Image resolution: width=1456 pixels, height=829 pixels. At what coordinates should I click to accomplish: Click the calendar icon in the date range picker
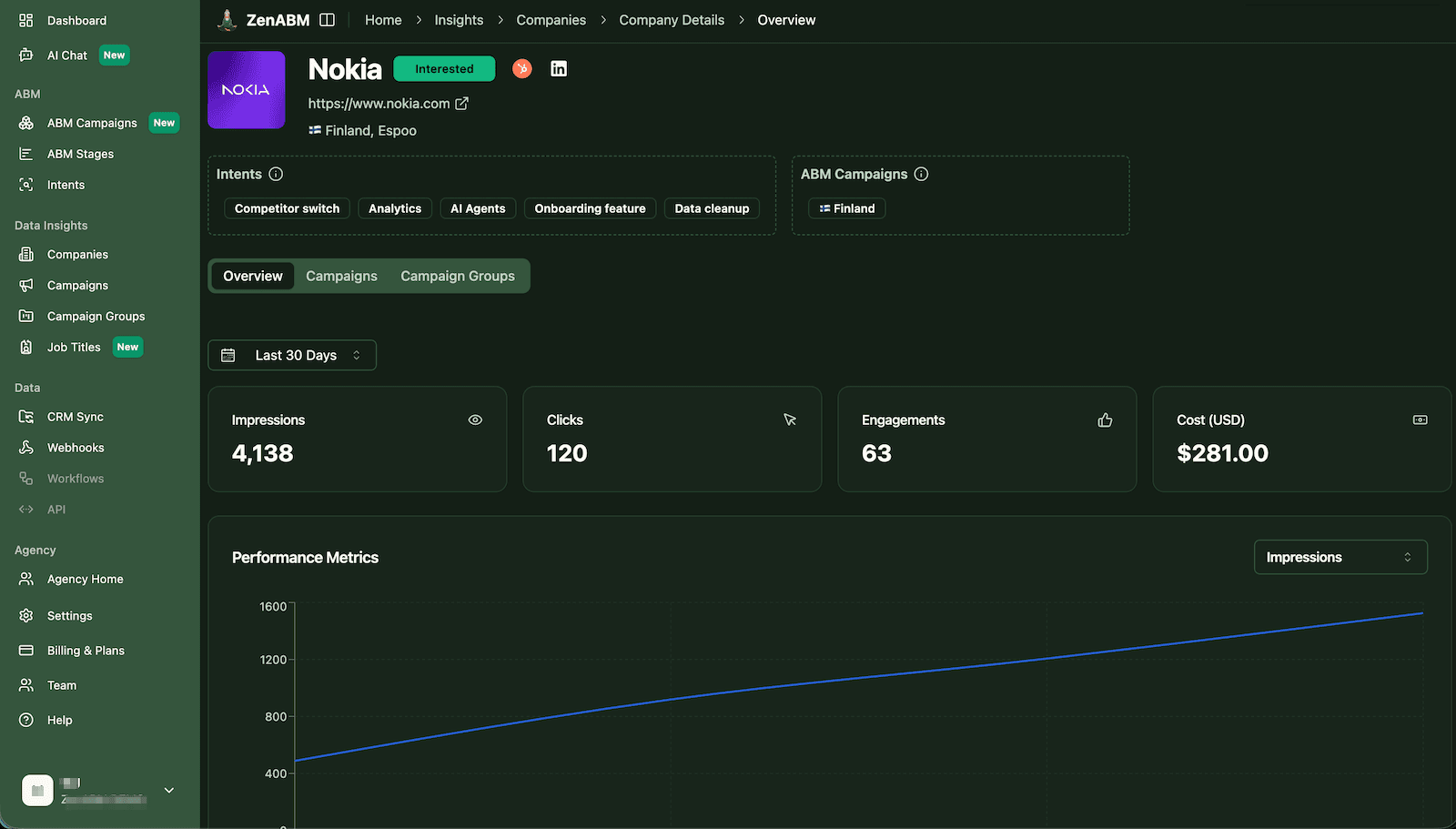[227, 355]
